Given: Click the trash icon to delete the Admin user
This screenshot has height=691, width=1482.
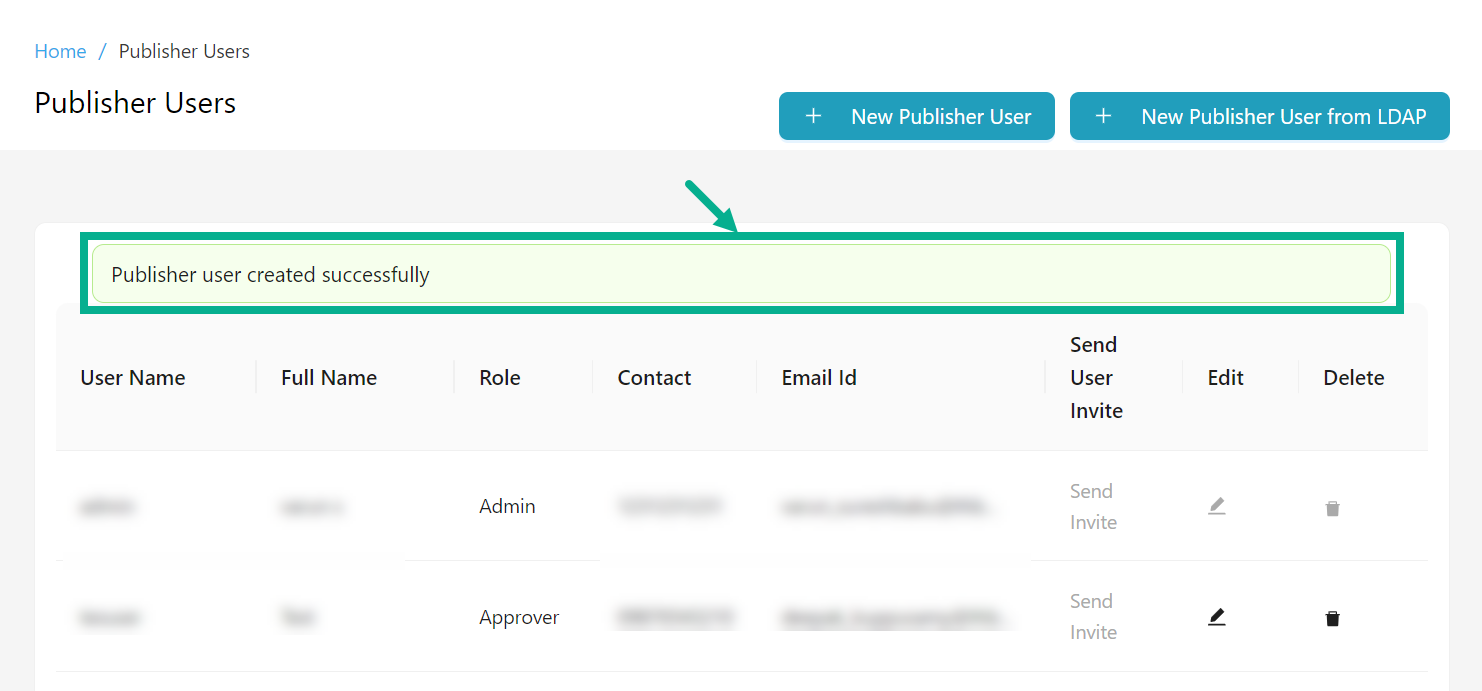Looking at the screenshot, I should pos(1333,508).
